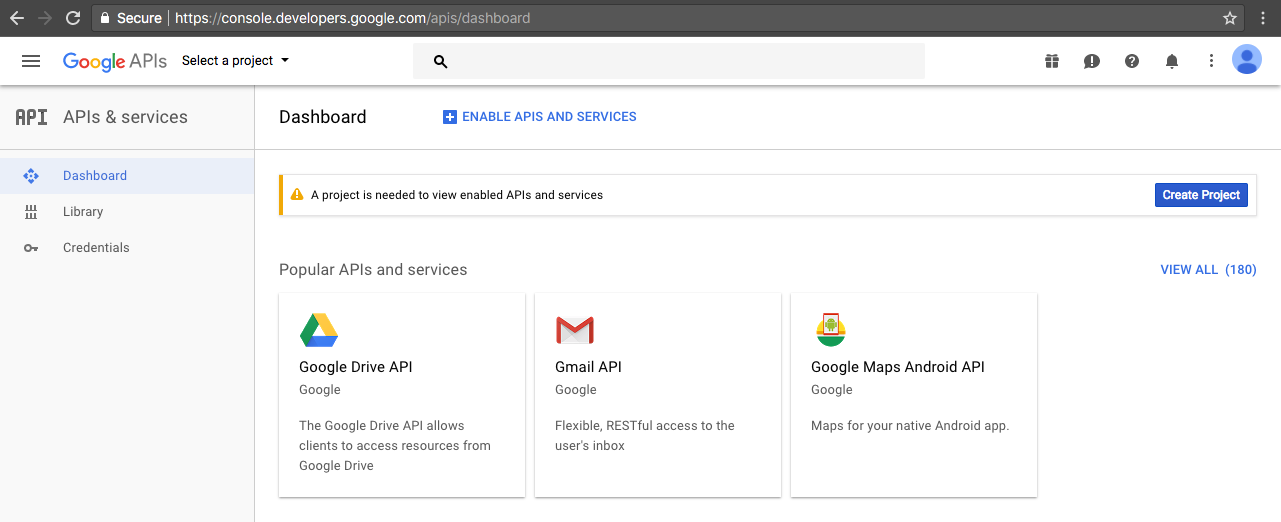Open the Chrome browser menu

click(1260, 18)
